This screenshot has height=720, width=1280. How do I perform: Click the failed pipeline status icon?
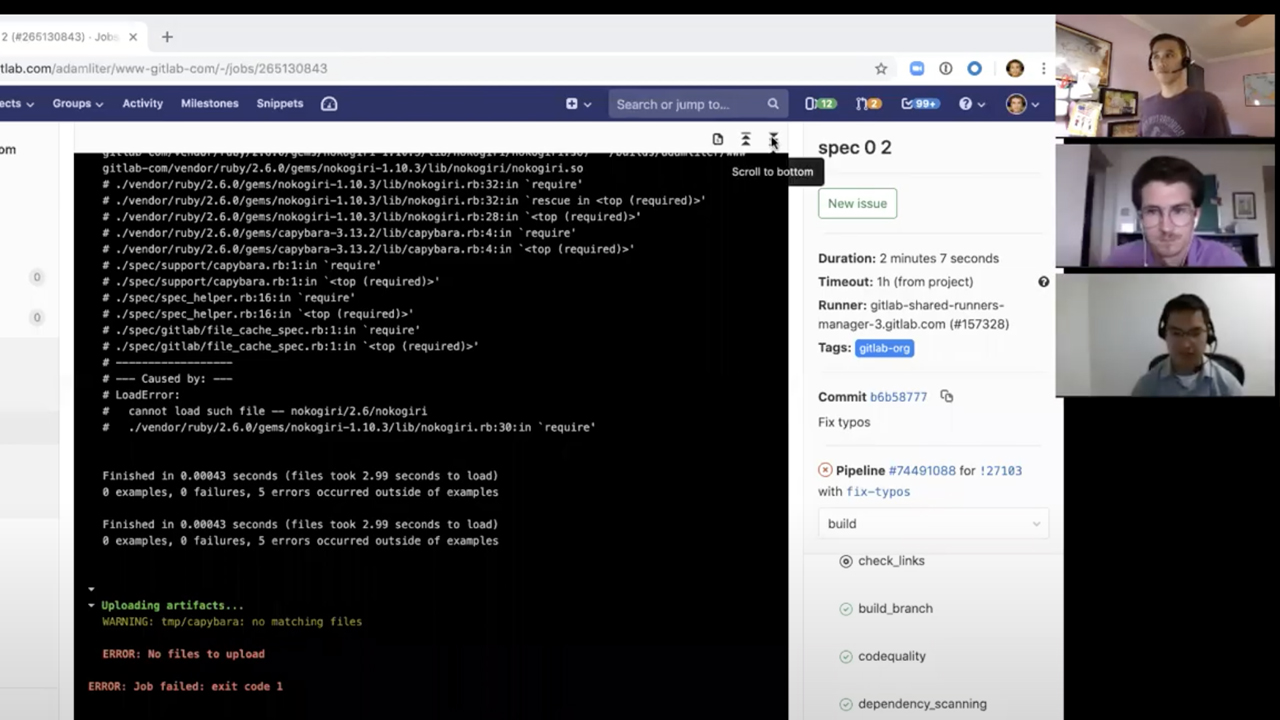825,470
